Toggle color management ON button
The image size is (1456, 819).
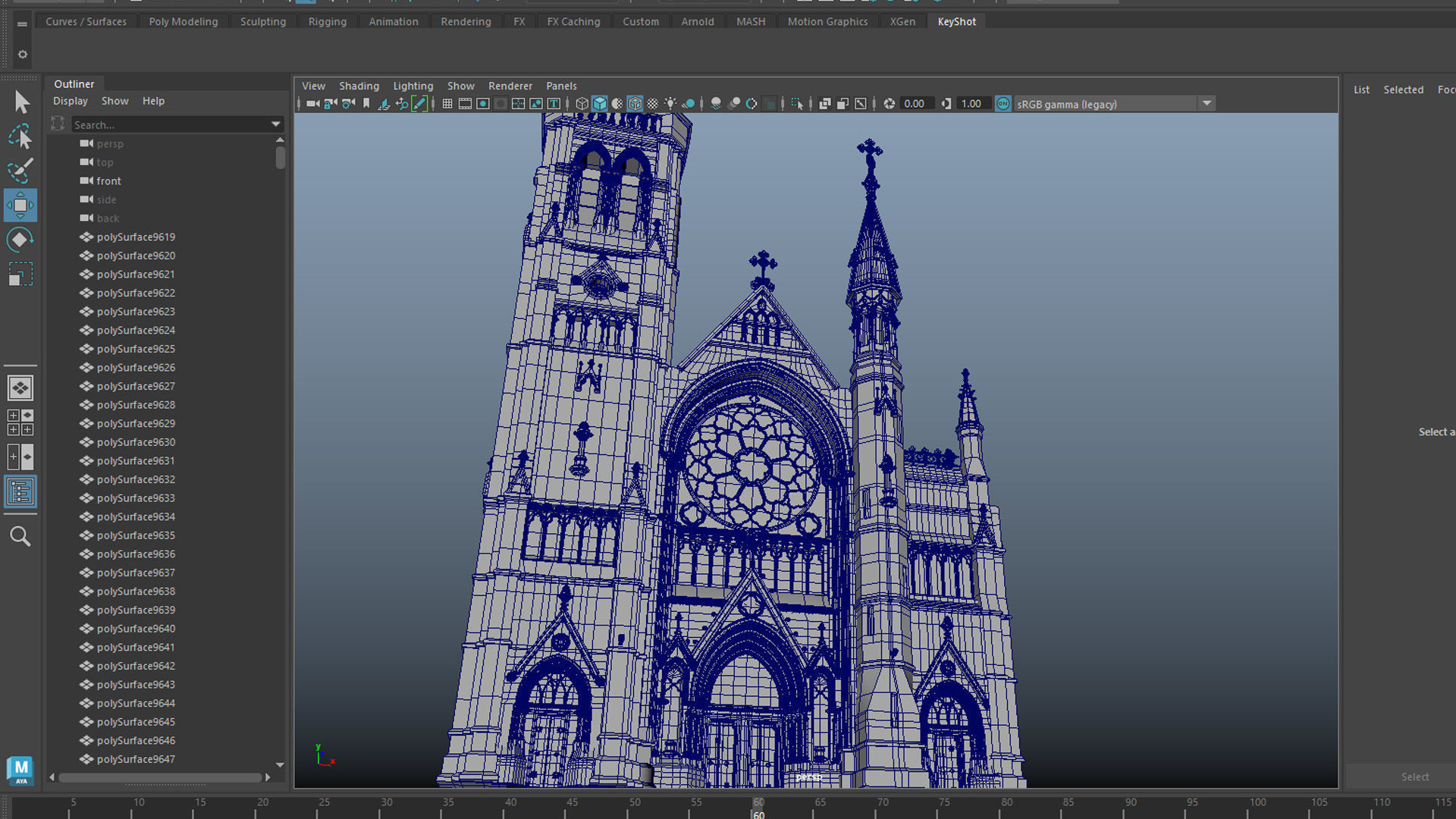[x=1003, y=104]
